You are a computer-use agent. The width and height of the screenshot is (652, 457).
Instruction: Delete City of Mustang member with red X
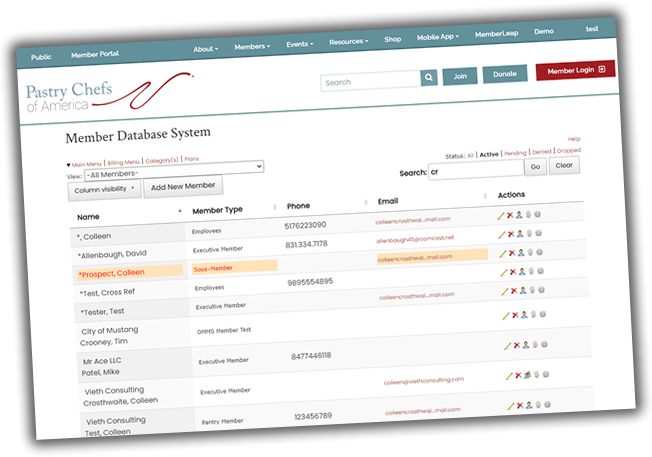[515, 315]
